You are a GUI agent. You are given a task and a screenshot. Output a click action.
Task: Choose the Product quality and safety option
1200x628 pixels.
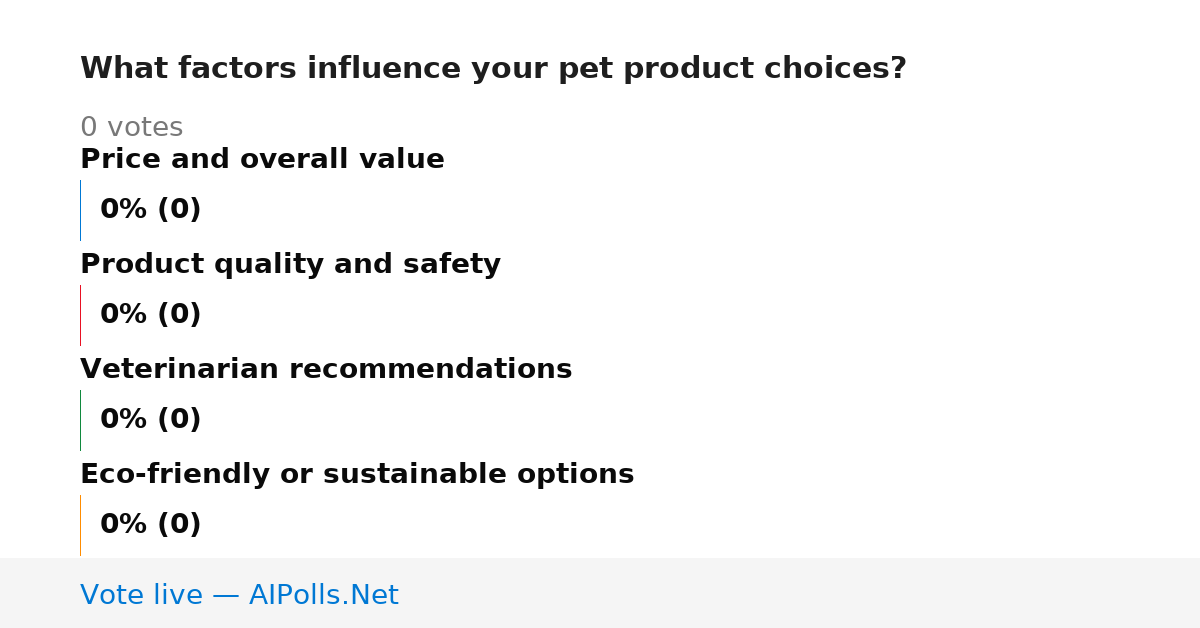click(x=290, y=265)
